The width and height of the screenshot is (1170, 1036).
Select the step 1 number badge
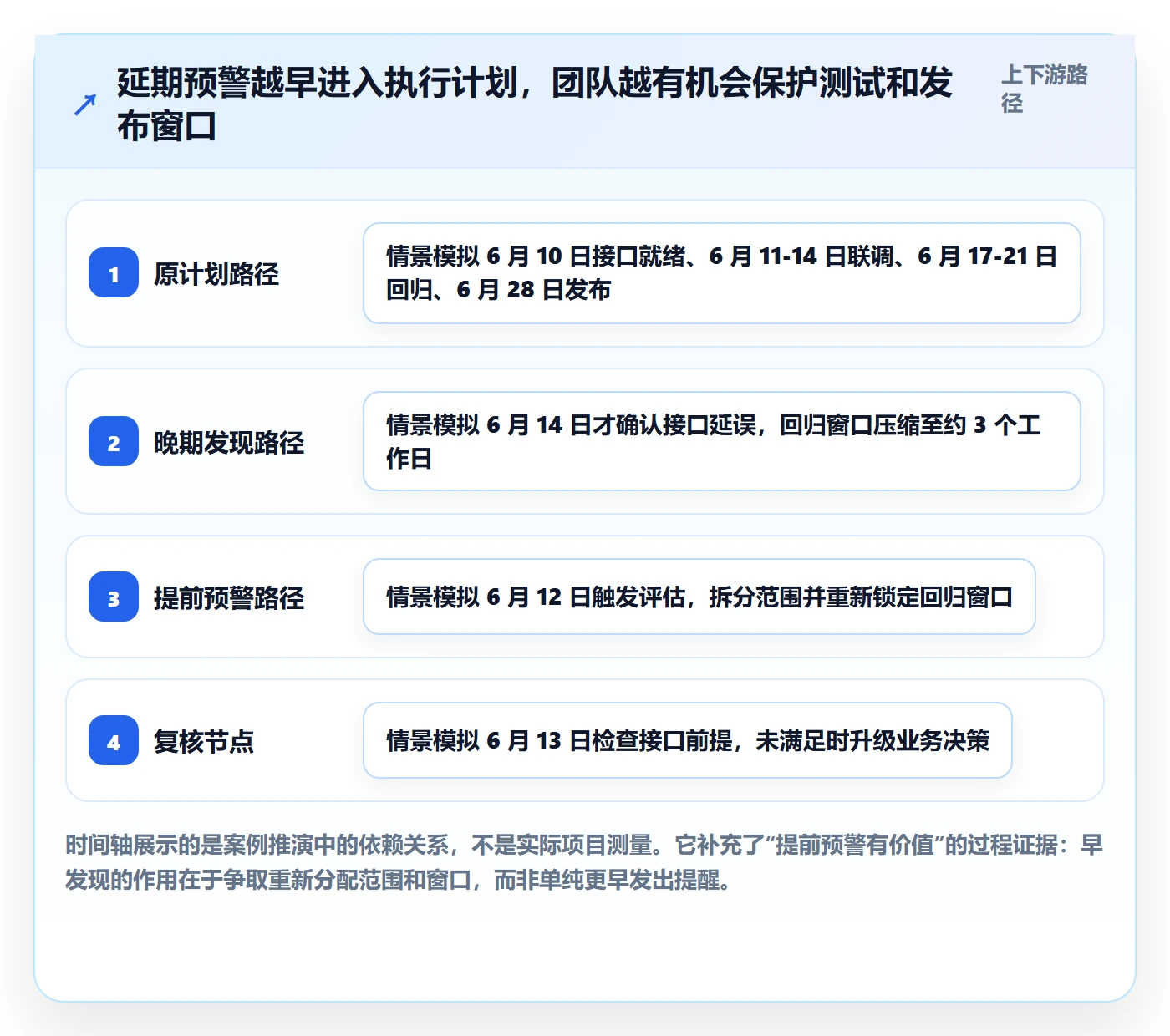point(114,273)
